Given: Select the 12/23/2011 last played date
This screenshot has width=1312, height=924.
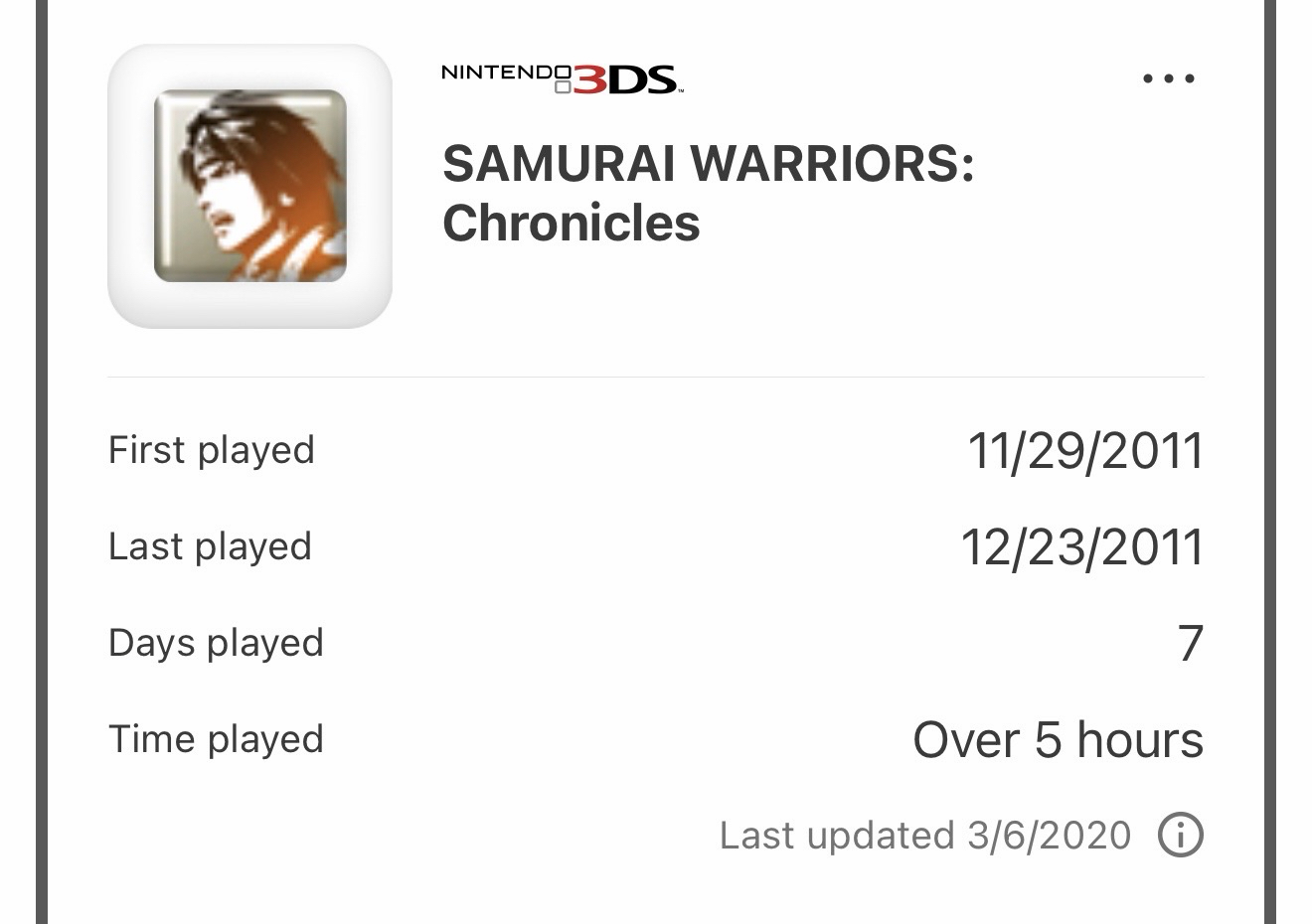Looking at the screenshot, I should (x=1081, y=547).
